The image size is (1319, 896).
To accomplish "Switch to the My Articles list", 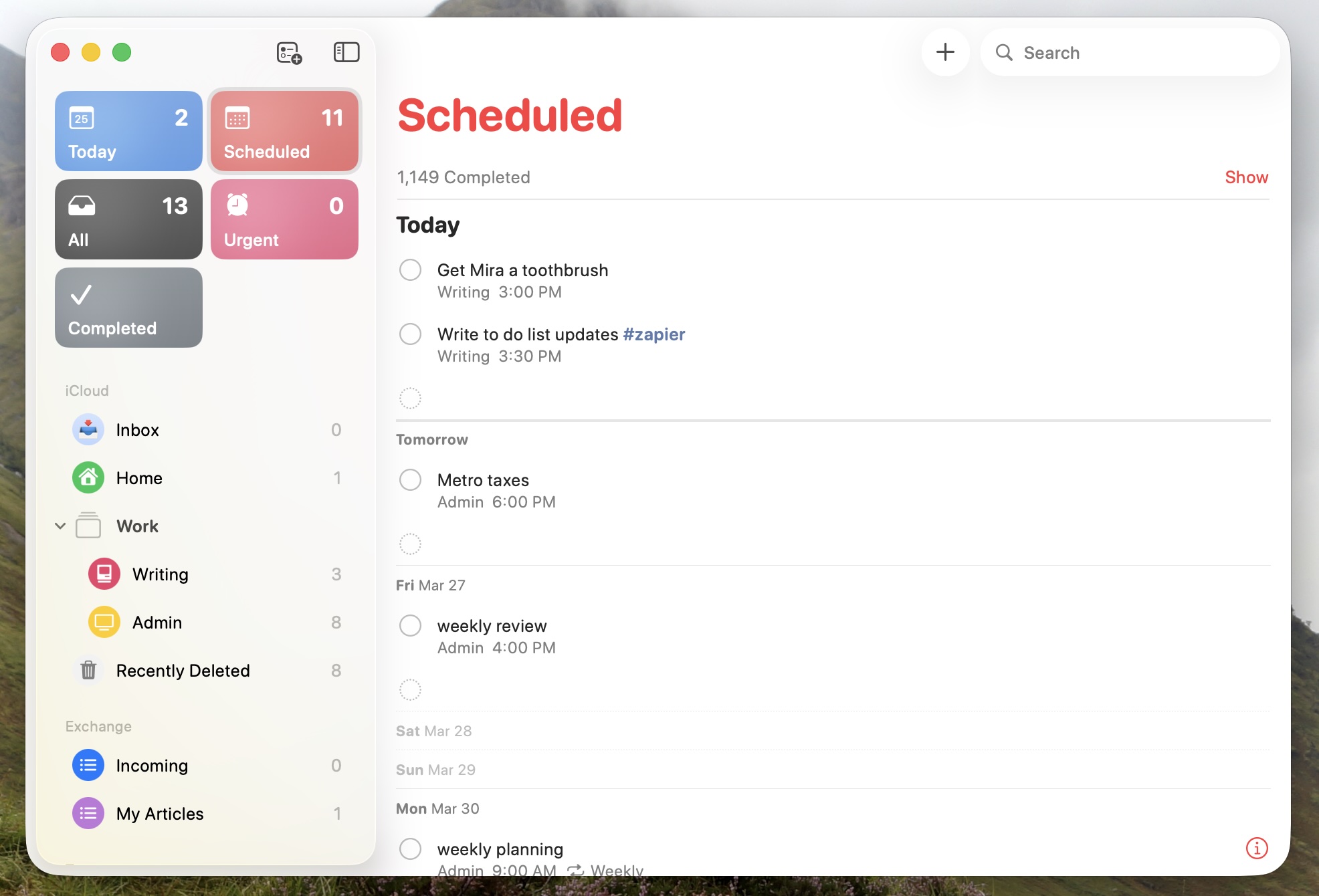I will pyautogui.click(x=160, y=813).
